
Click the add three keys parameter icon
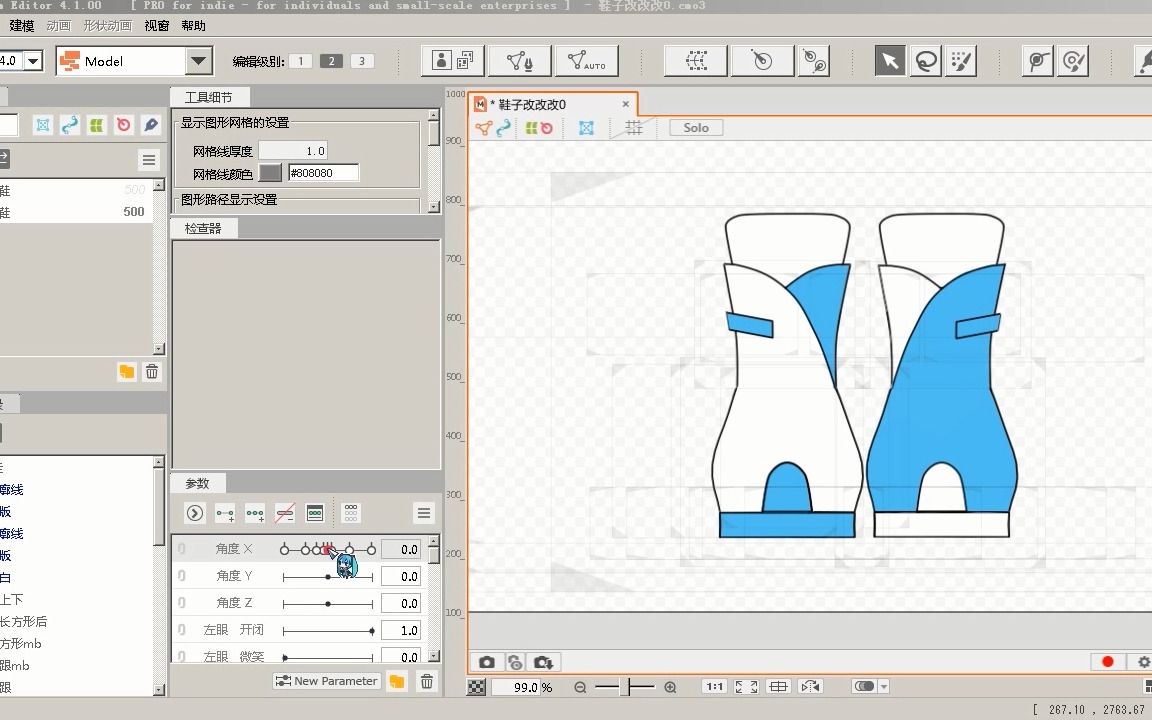pos(255,513)
